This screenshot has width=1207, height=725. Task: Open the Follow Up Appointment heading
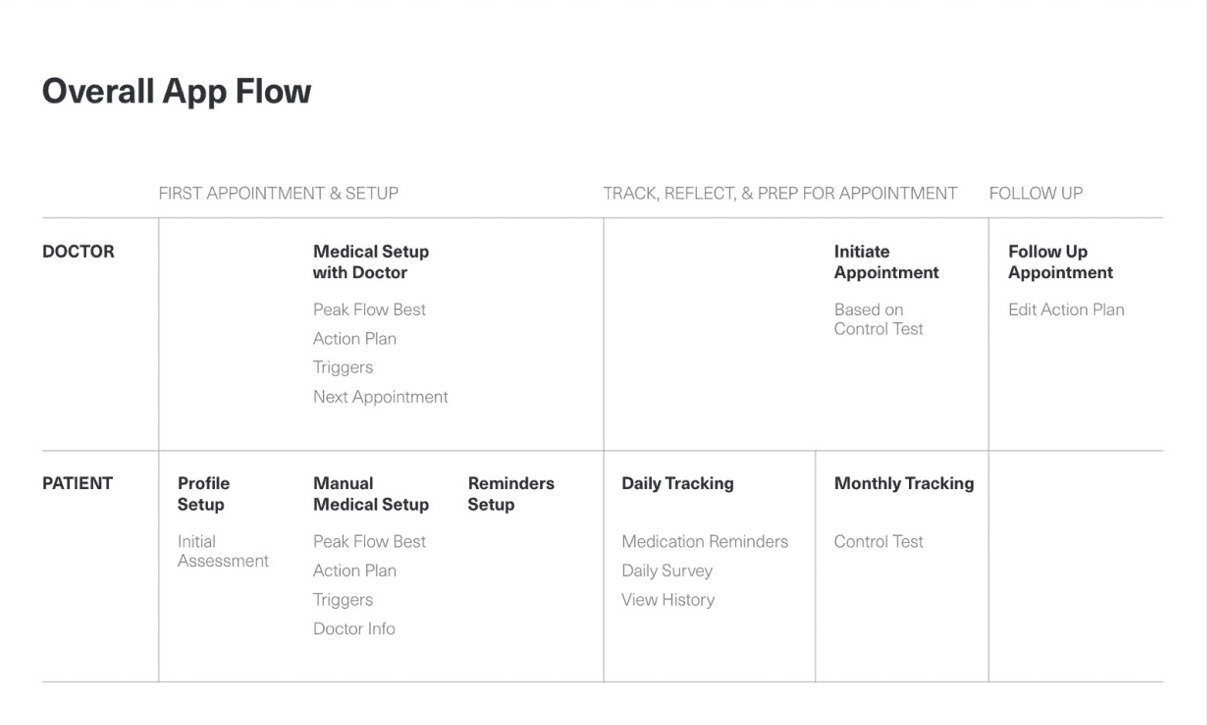click(1060, 262)
